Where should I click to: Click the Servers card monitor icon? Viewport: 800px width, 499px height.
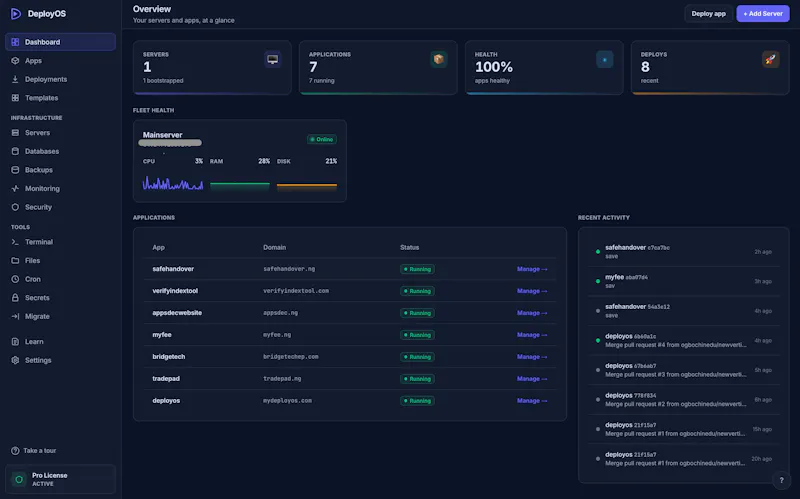click(x=272, y=59)
